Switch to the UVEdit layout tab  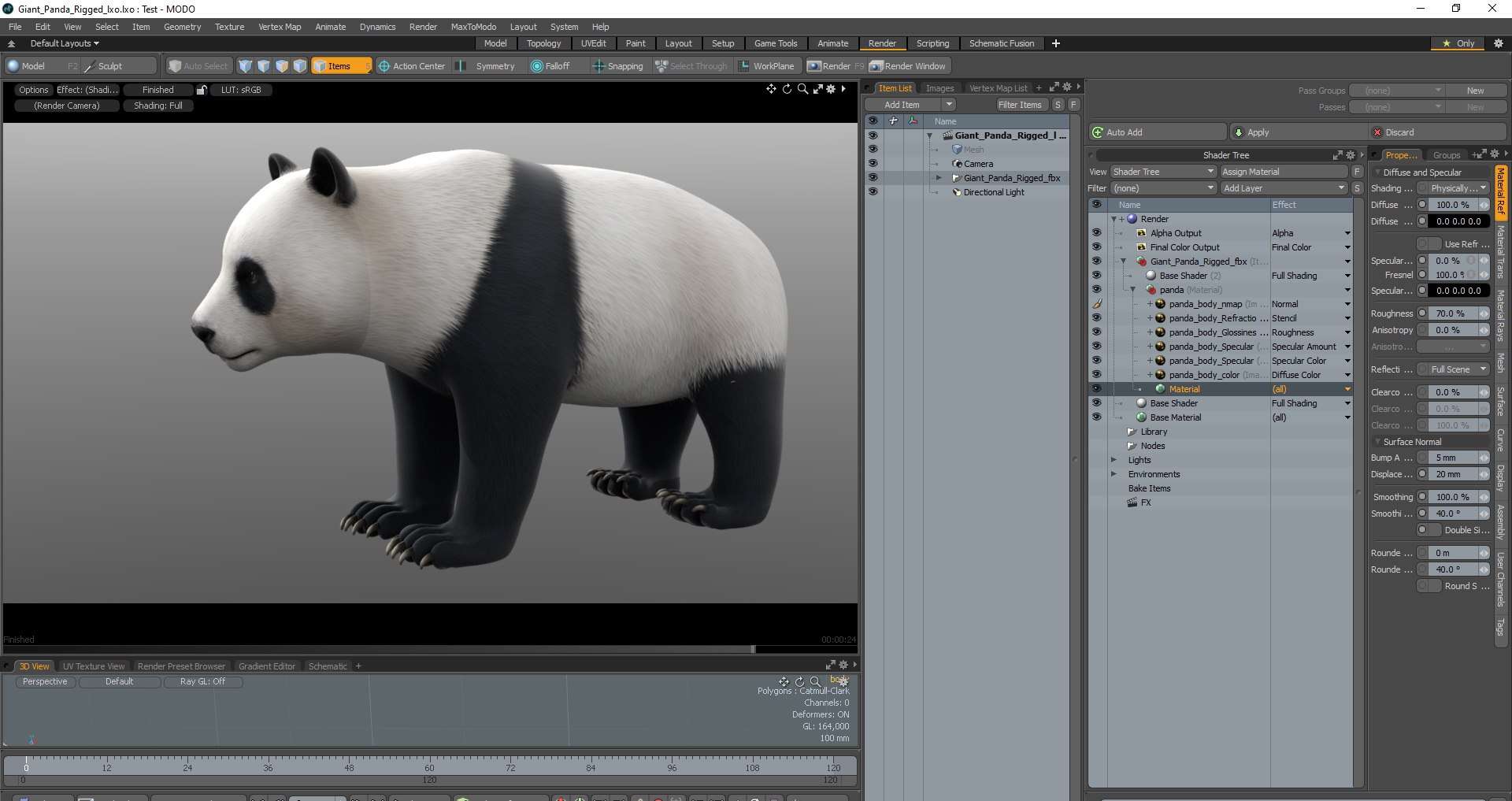click(x=593, y=43)
